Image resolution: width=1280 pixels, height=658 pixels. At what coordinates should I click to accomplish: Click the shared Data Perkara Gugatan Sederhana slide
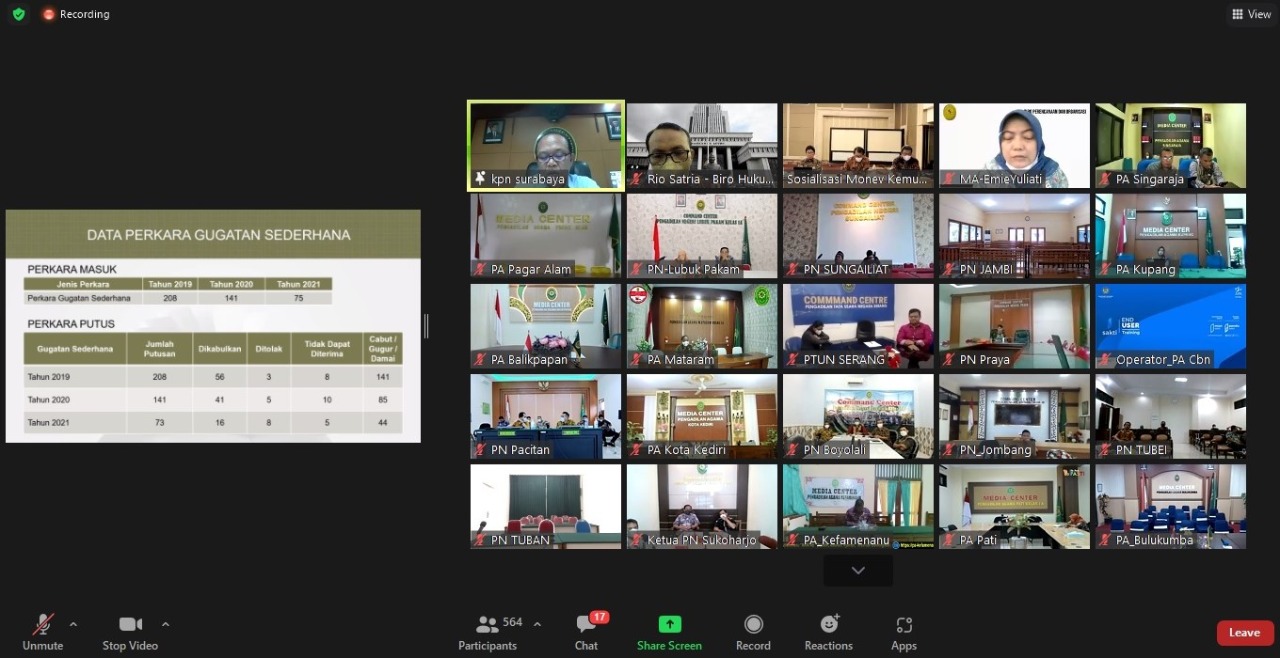tap(213, 326)
